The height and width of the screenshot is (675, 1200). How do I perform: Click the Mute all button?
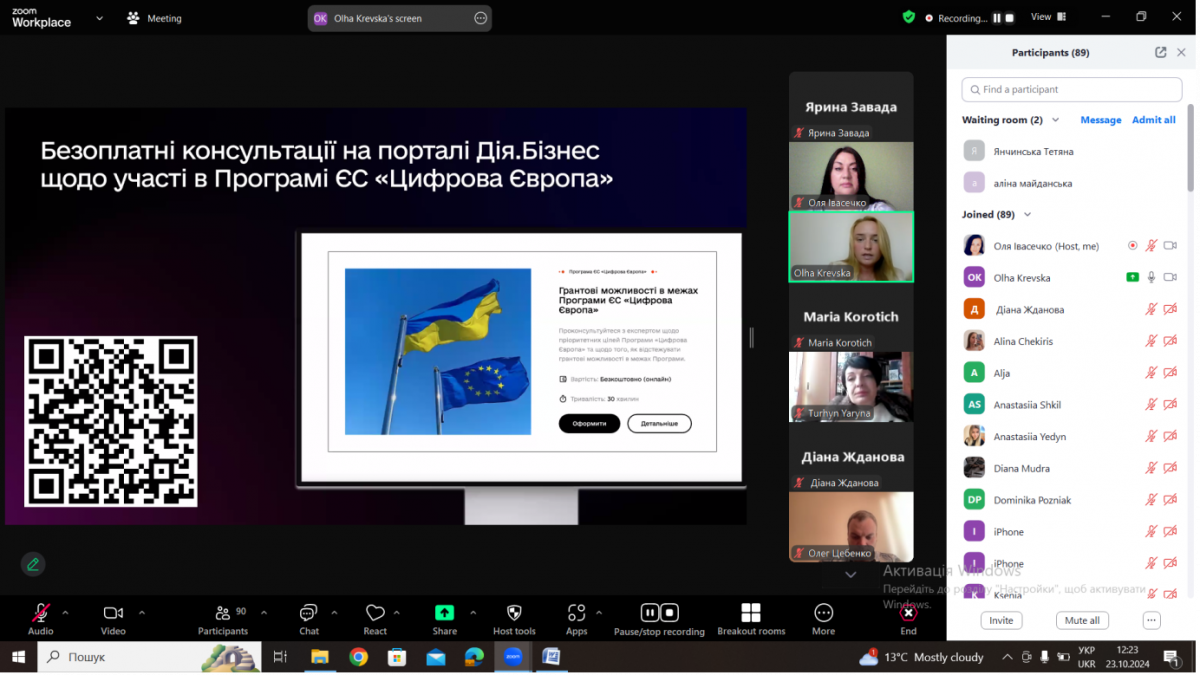(1082, 620)
